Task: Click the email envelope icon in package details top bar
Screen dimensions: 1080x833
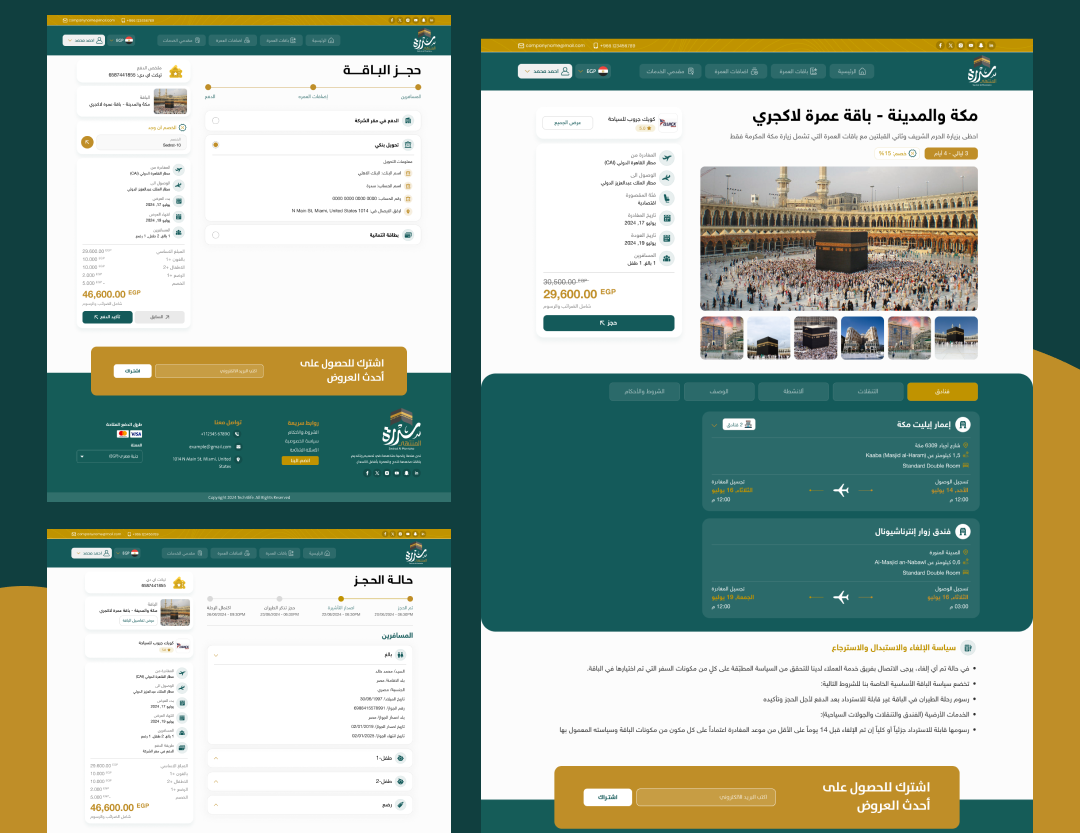Action: [521, 45]
